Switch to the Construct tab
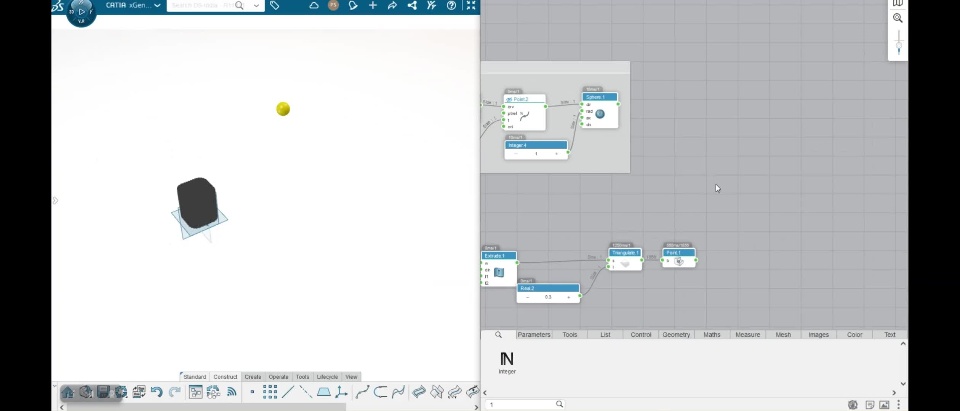The width and height of the screenshot is (960, 411). pos(225,377)
